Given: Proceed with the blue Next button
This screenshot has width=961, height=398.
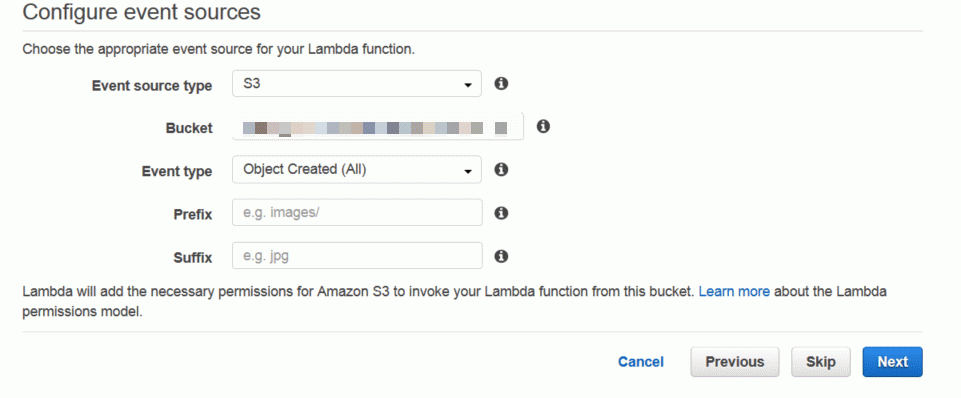Looking at the screenshot, I should click(892, 362).
